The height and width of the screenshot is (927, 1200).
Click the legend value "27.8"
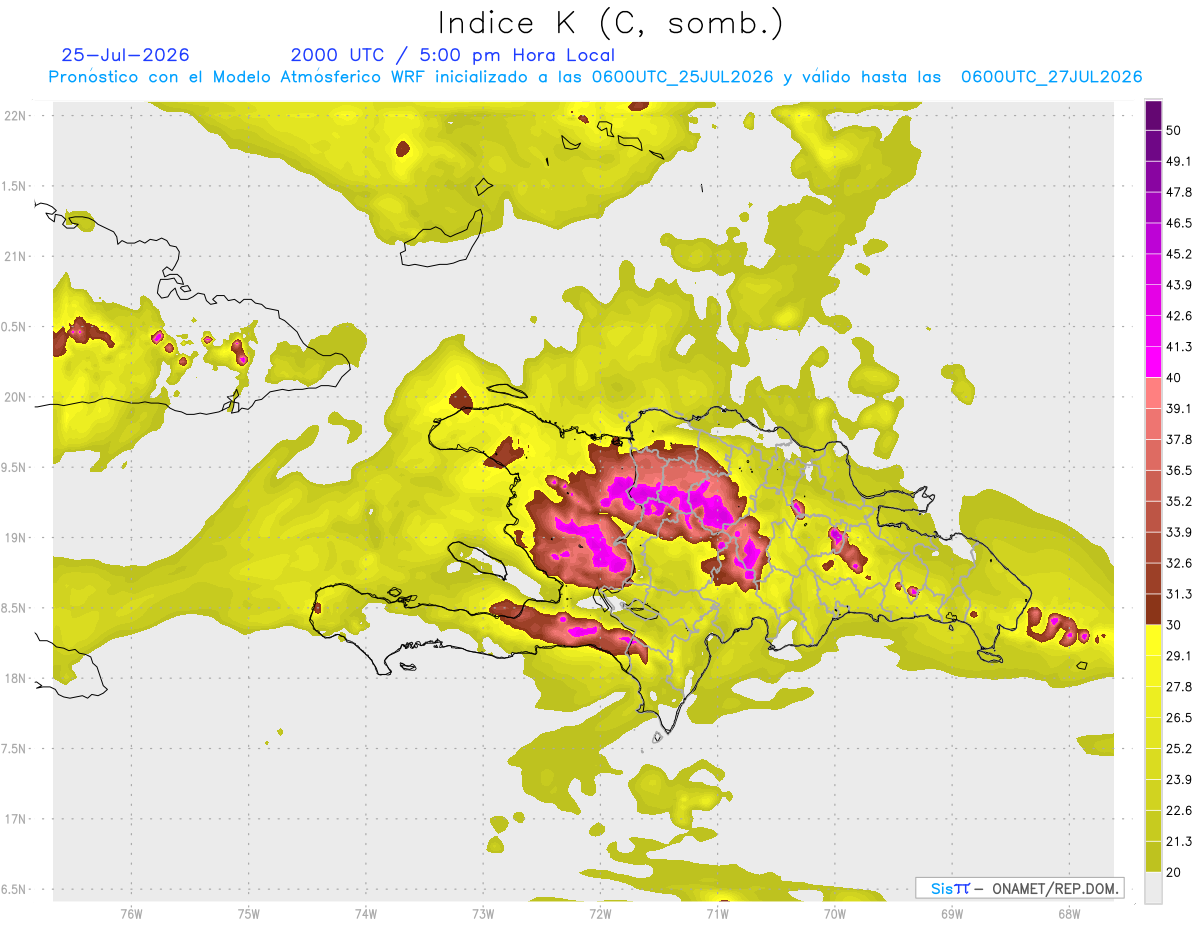coord(1179,687)
